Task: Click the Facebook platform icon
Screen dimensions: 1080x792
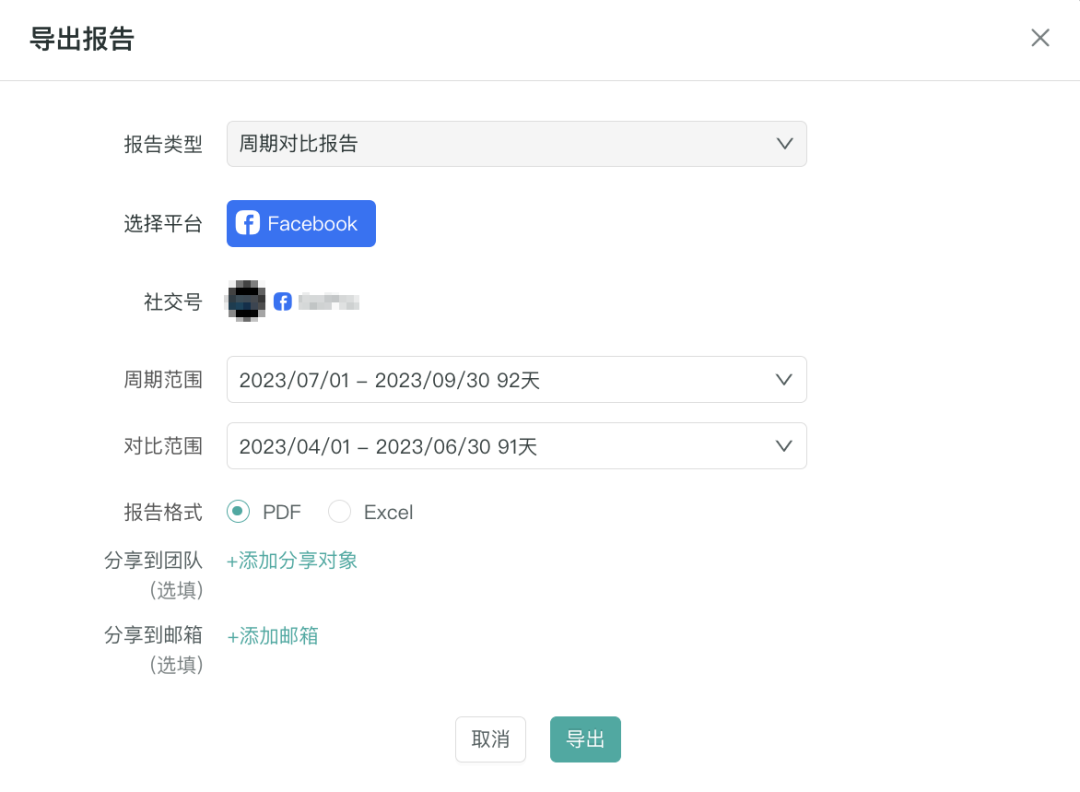Action: pyautogui.click(x=247, y=223)
